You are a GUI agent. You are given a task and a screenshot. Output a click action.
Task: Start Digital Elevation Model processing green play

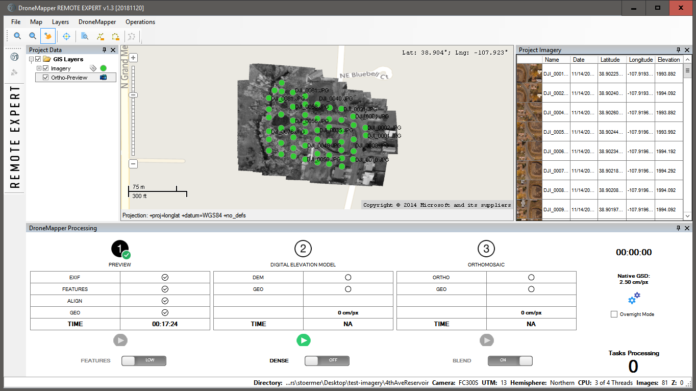pyautogui.click(x=304, y=340)
